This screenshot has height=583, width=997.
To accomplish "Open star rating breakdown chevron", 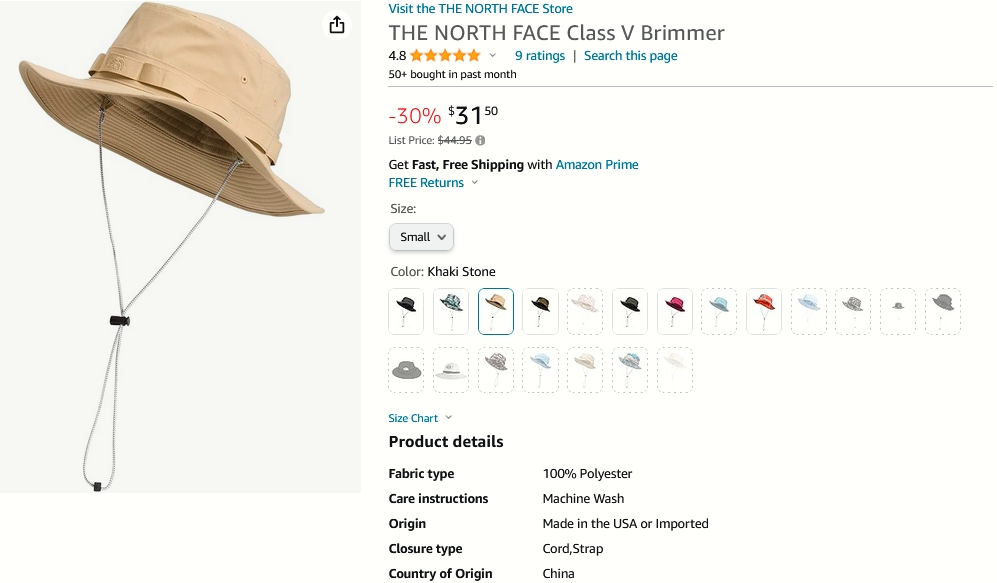I will click(x=492, y=56).
